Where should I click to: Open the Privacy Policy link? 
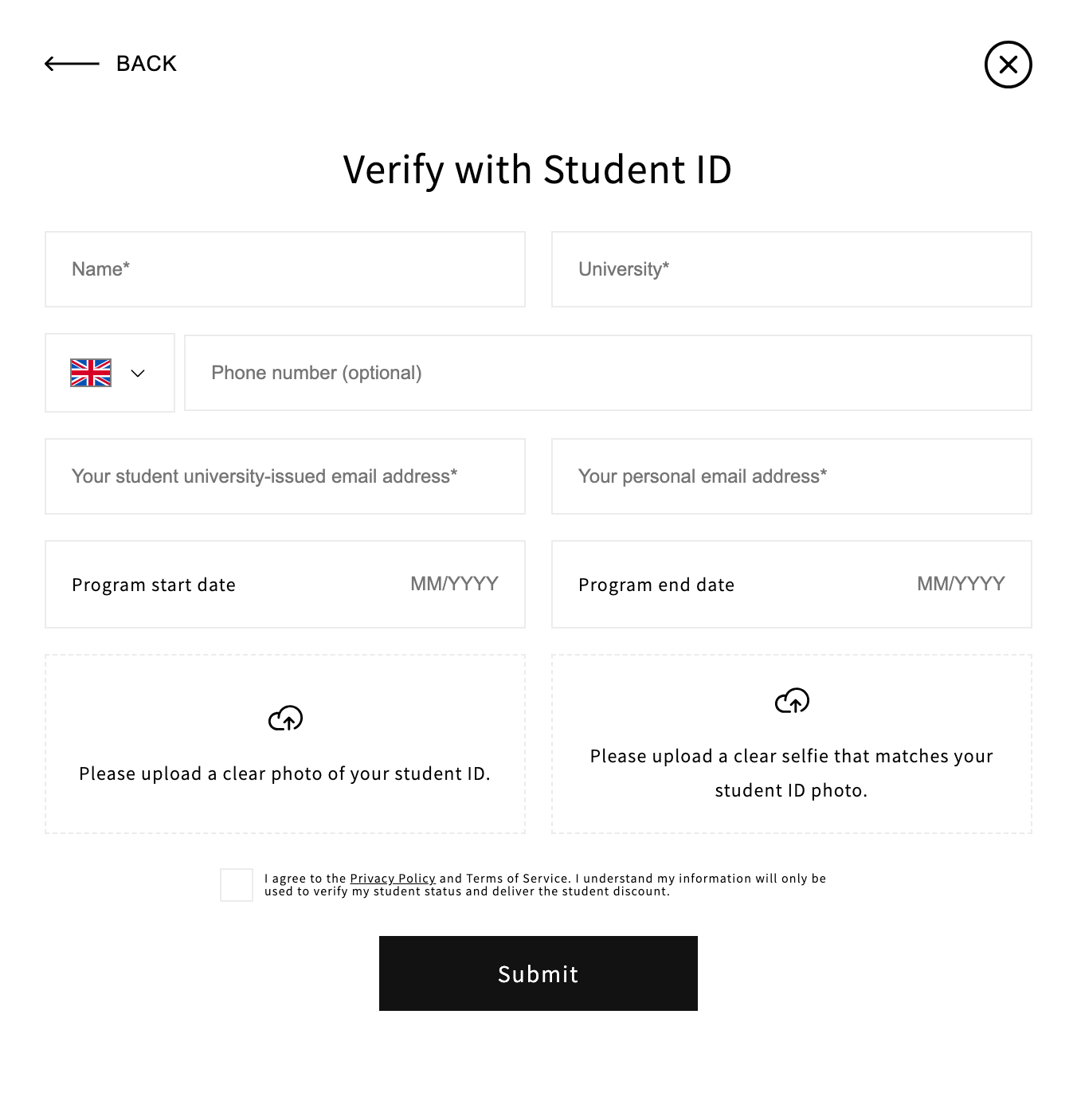[x=393, y=879]
